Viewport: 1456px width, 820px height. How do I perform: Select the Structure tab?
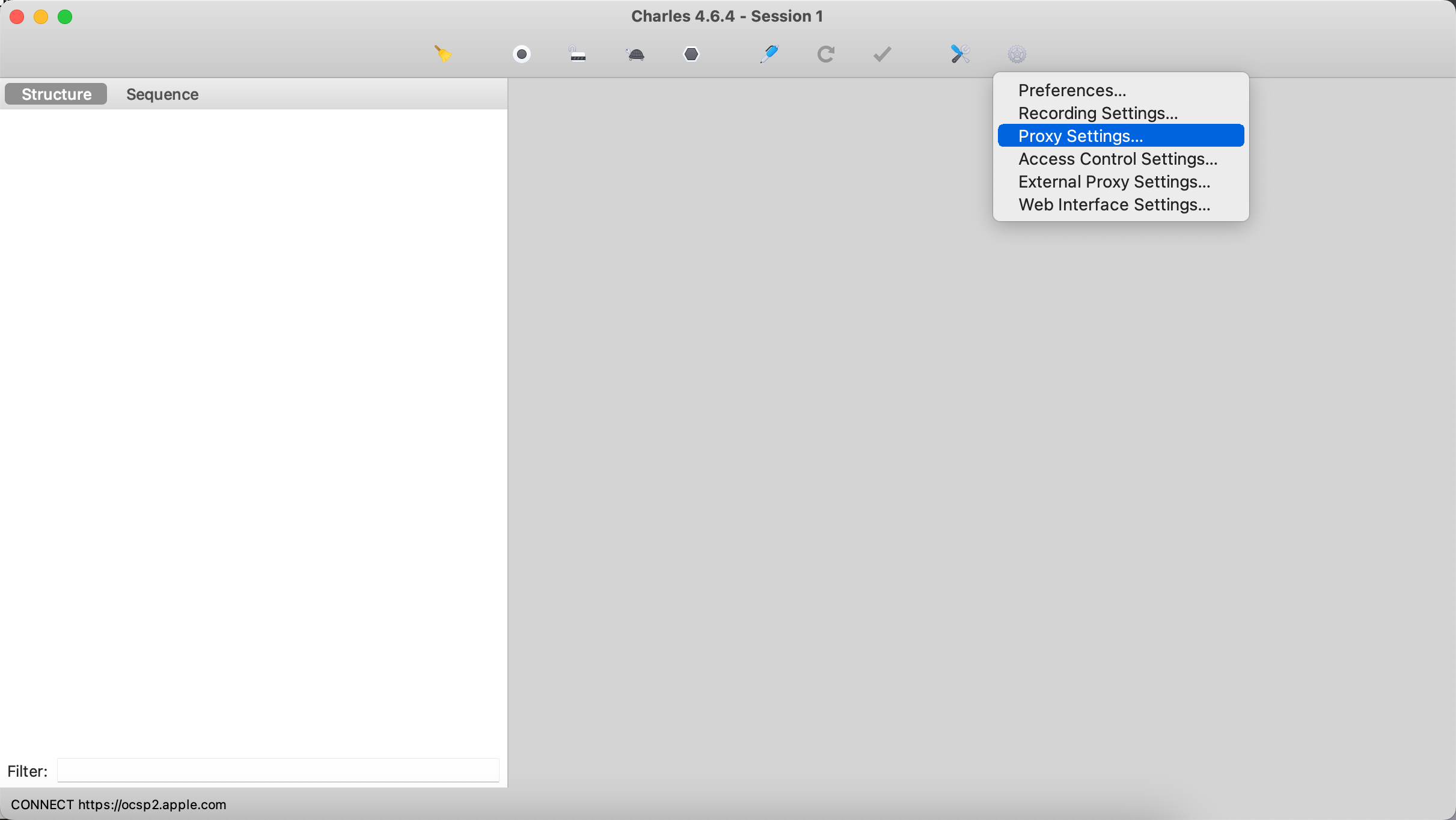coord(57,94)
